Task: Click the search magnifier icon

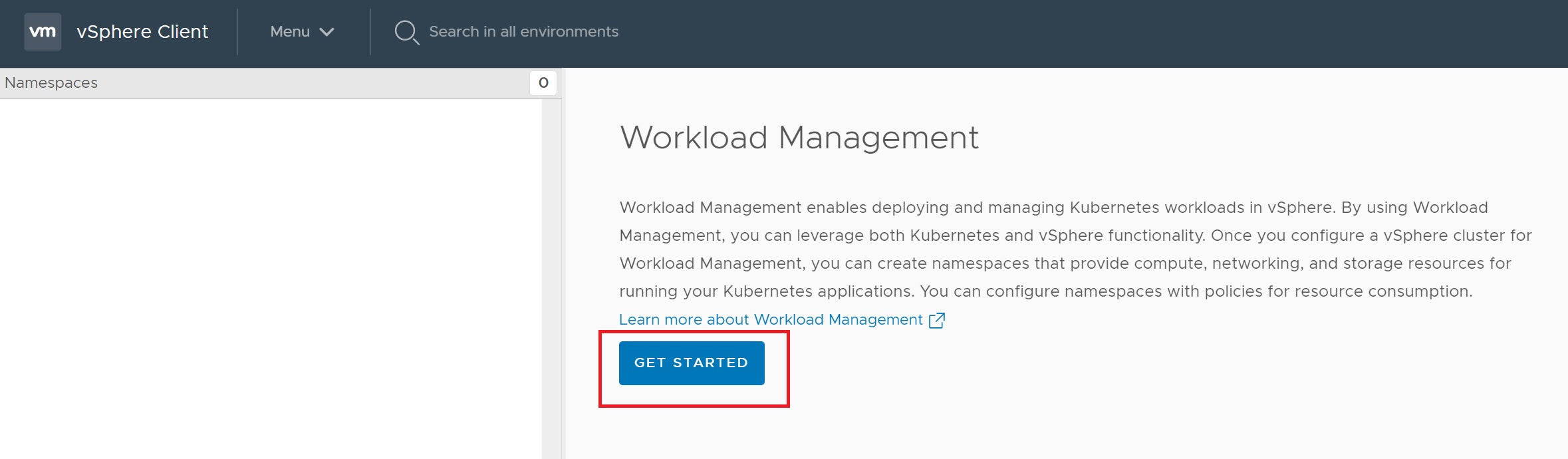Action: (x=406, y=32)
